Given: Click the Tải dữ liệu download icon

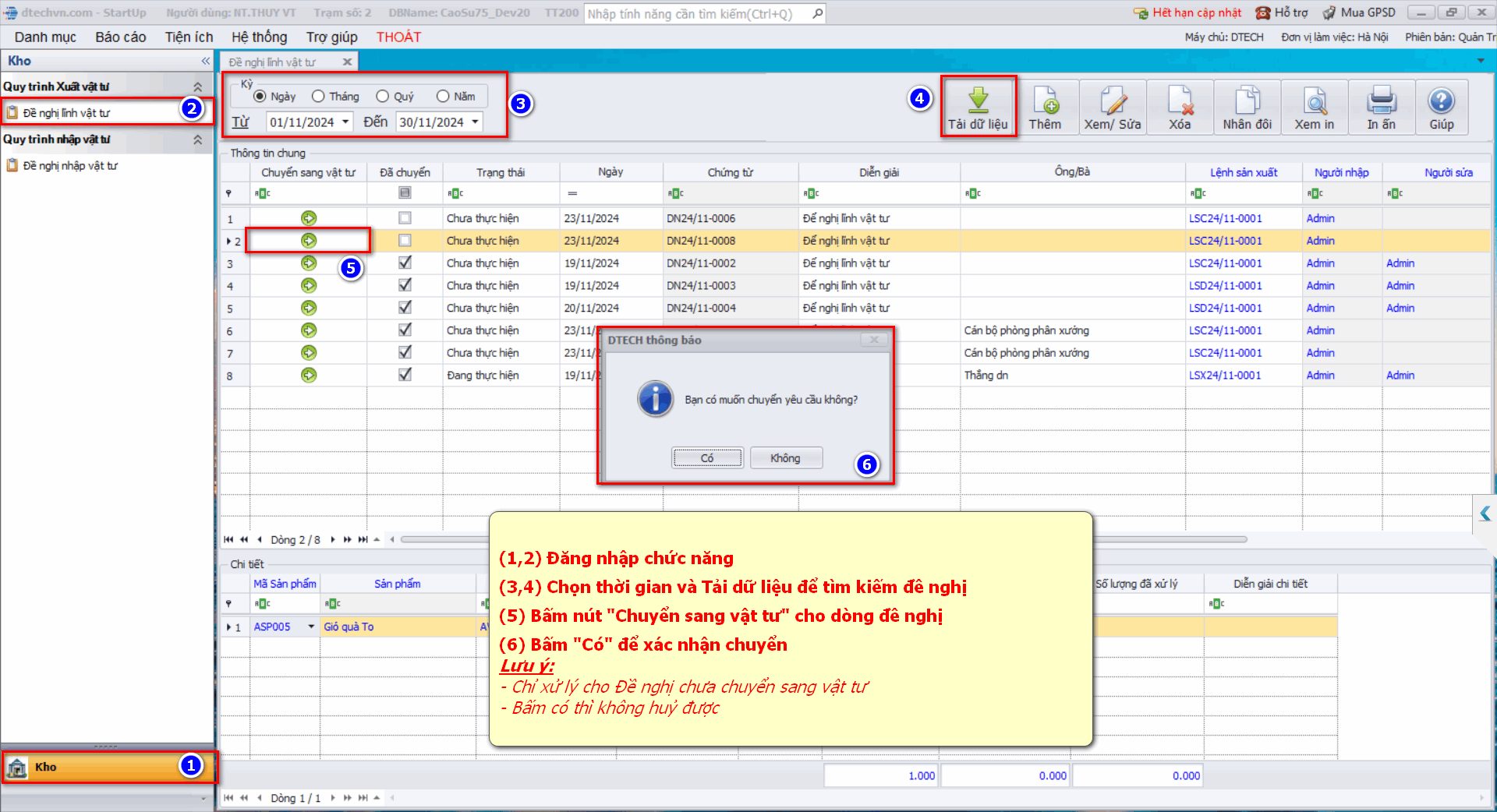Looking at the screenshot, I should pyautogui.click(x=978, y=101).
